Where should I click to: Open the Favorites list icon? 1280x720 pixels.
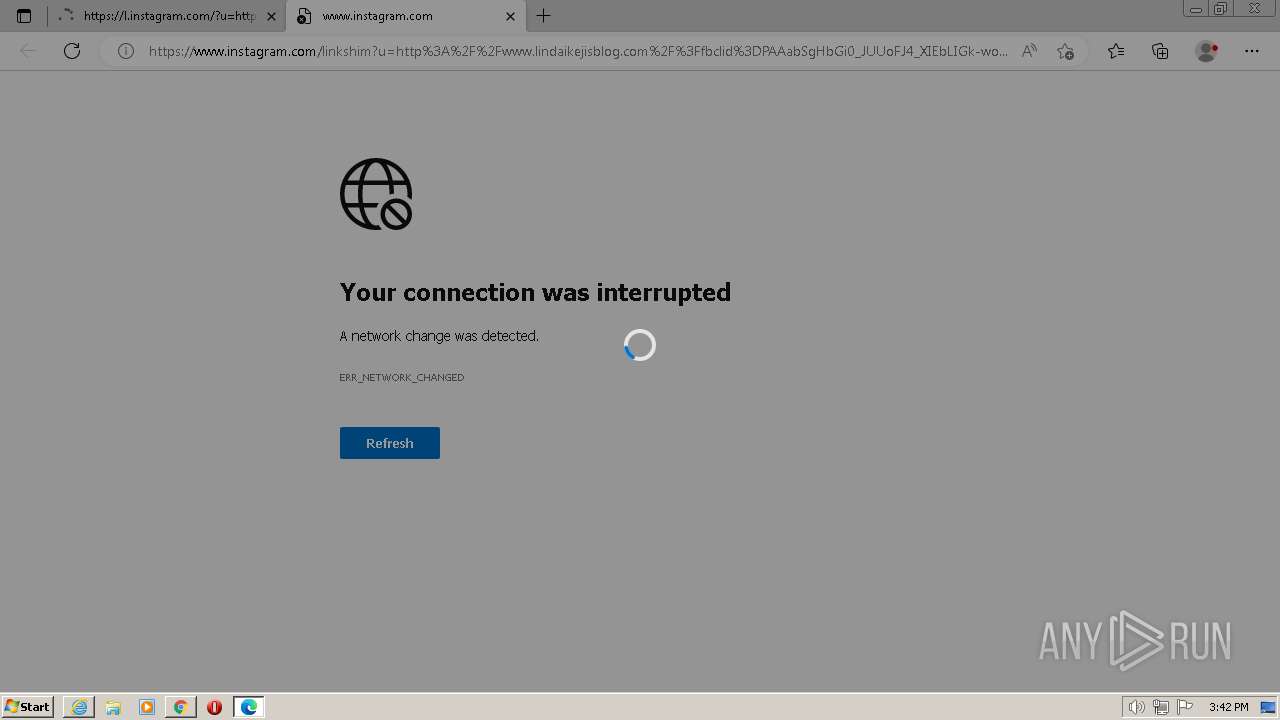coord(1116,51)
